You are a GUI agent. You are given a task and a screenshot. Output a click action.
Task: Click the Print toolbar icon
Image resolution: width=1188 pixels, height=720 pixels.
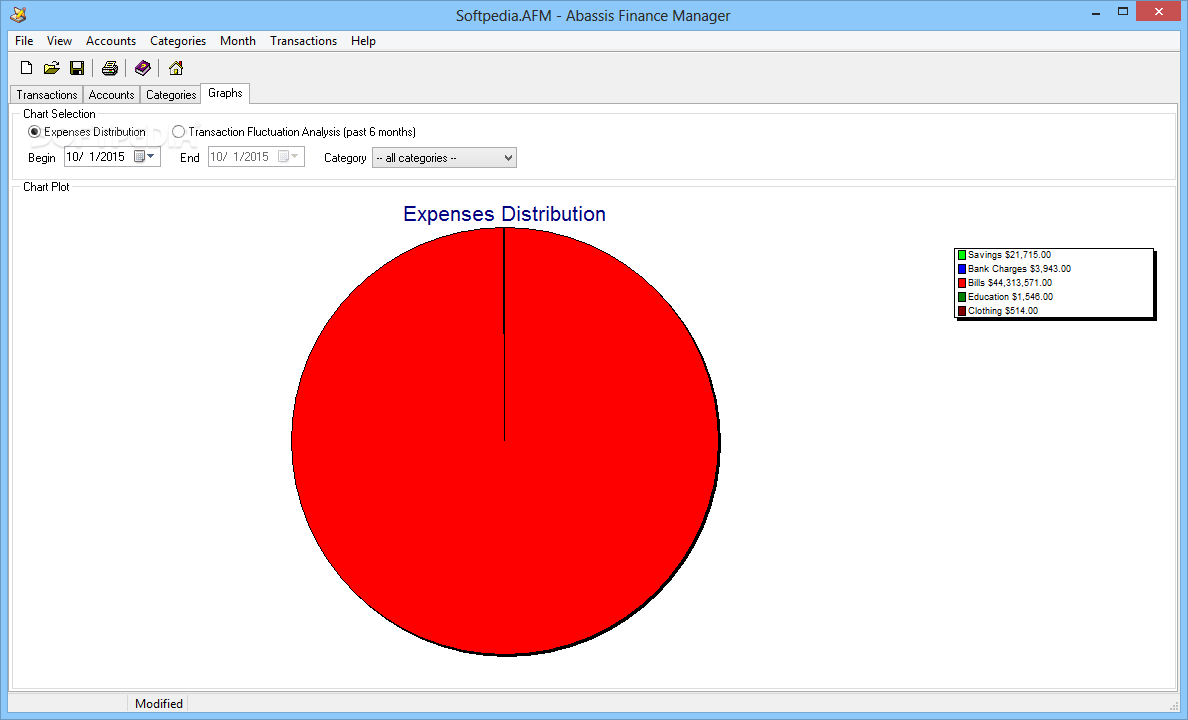pyautogui.click(x=110, y=68)
